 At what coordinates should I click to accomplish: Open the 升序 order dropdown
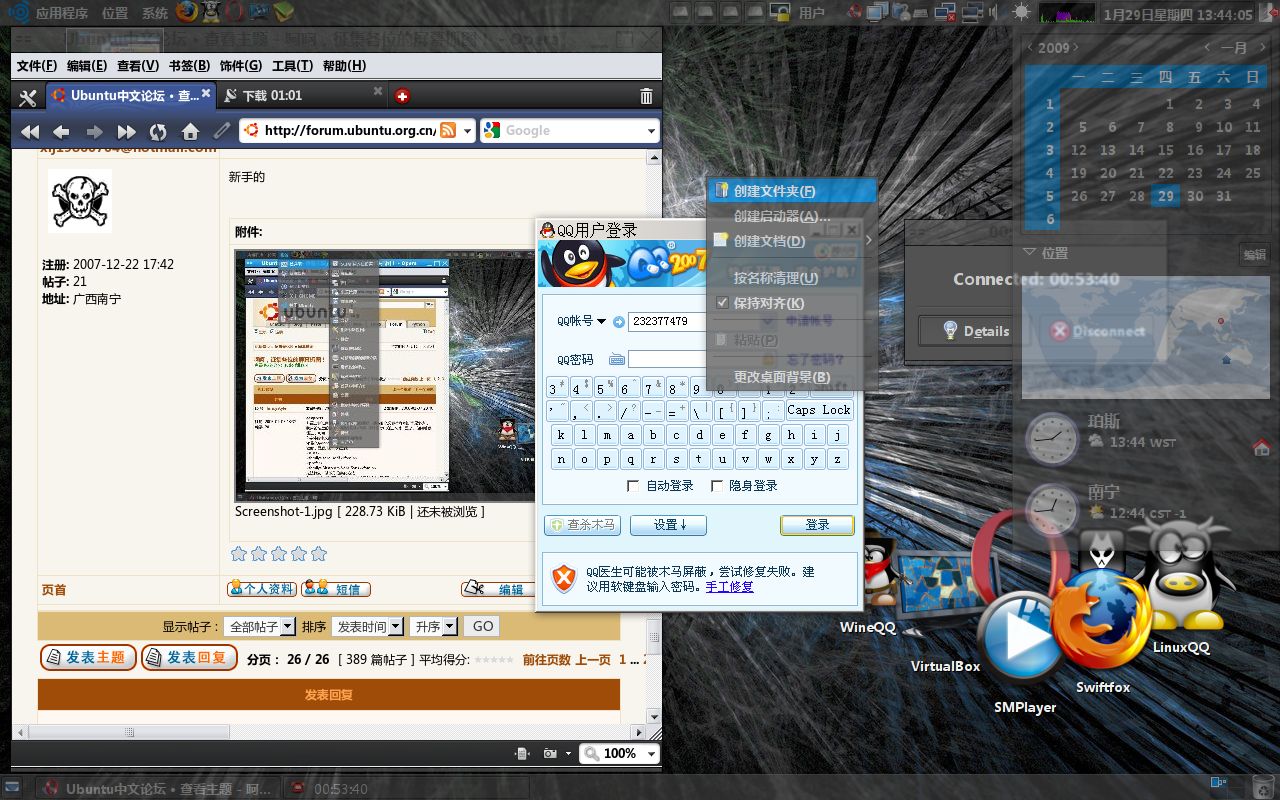pyautogui.click(x=450, y=627)
